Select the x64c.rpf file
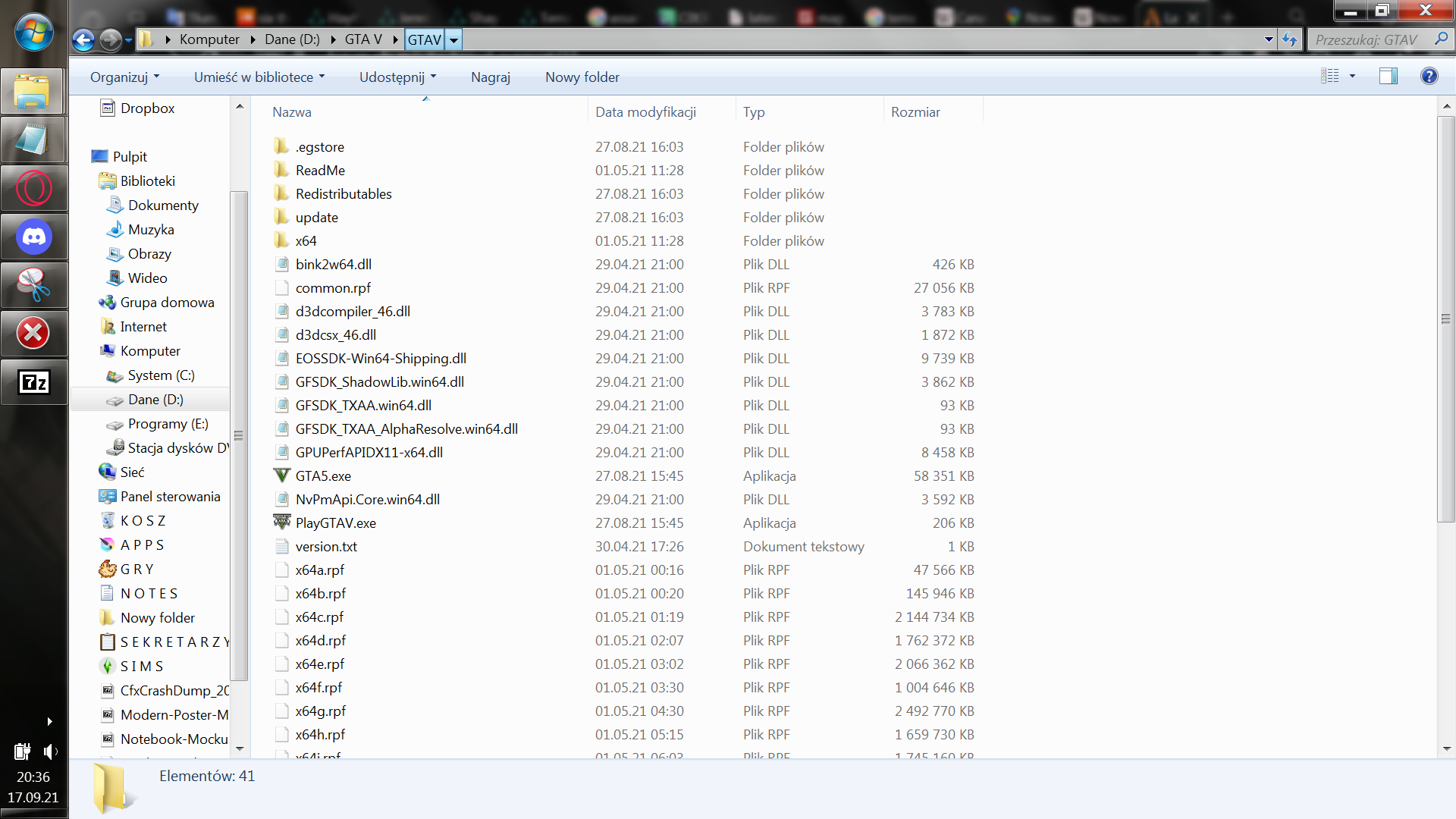Image resolution: width=1456 pixels, height=819 pixels. [319, 617]
